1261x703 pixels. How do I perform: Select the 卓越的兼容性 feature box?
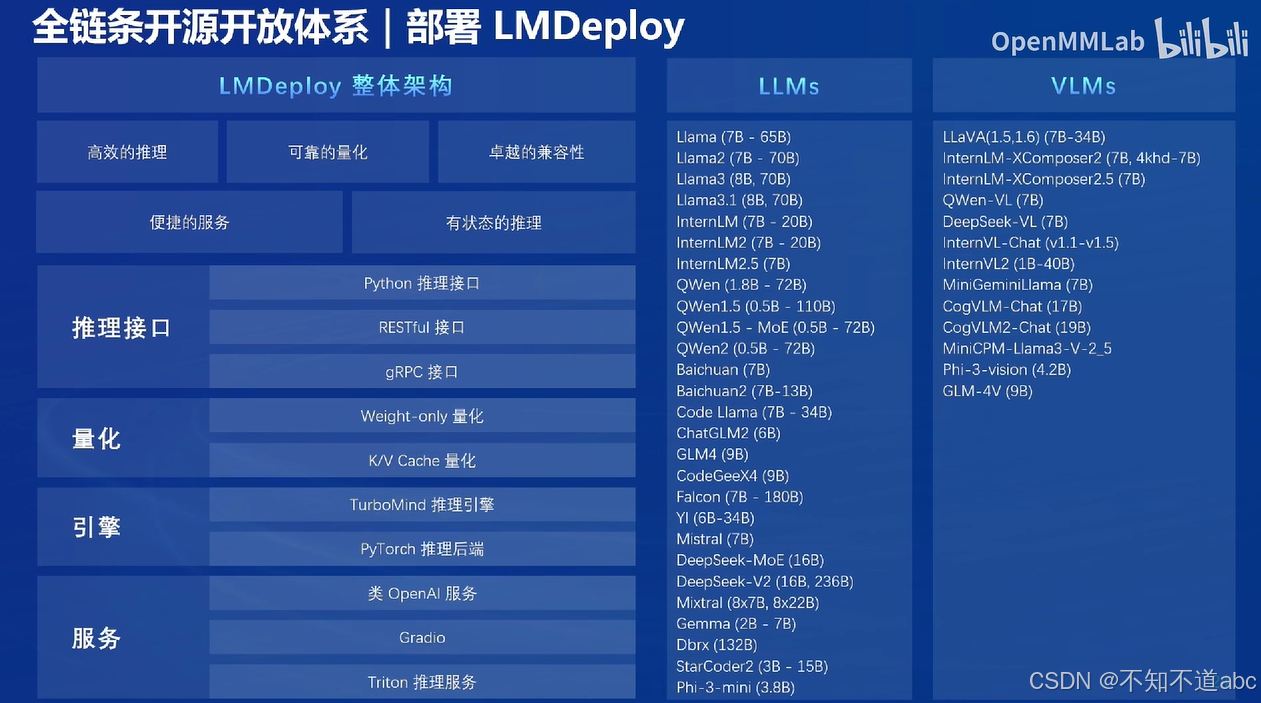coord(537,152)
